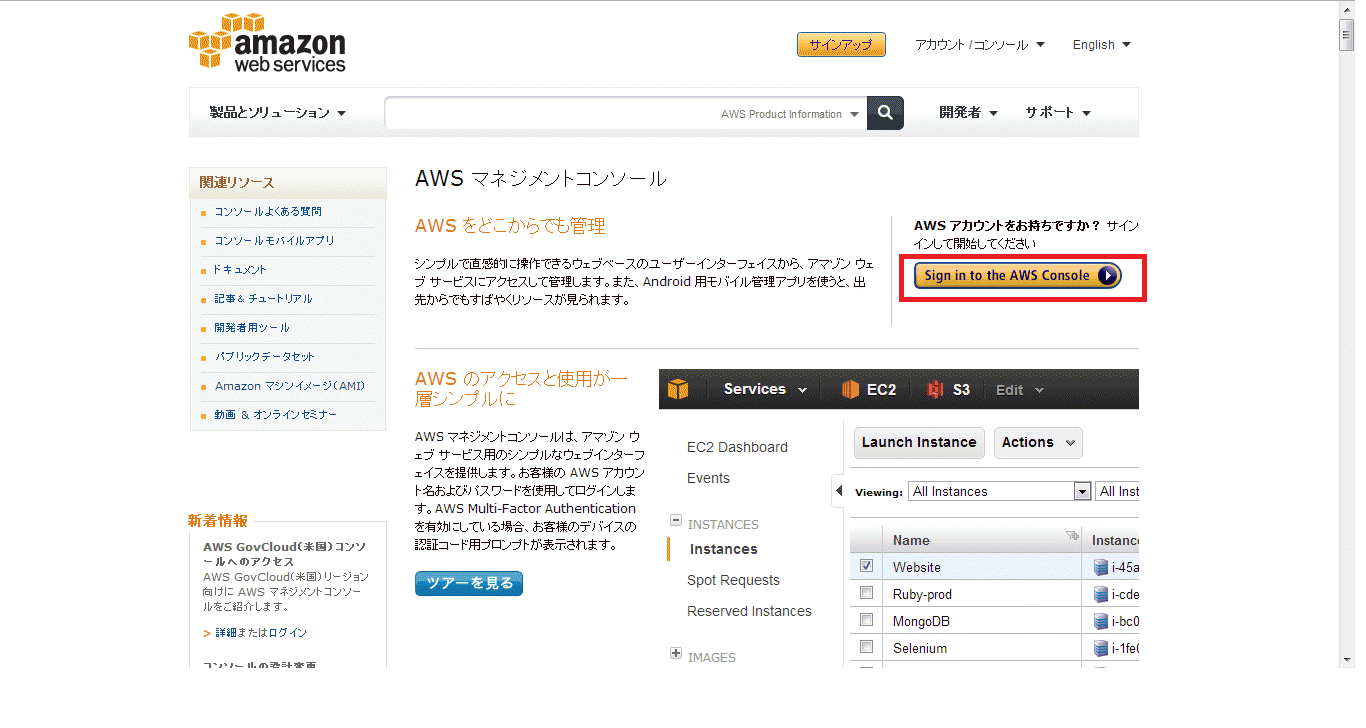The width and height of the screenshot is (1366, 728).
Task: Open the アカウント/コンソール dropdown
Action: tap(979, 45)
